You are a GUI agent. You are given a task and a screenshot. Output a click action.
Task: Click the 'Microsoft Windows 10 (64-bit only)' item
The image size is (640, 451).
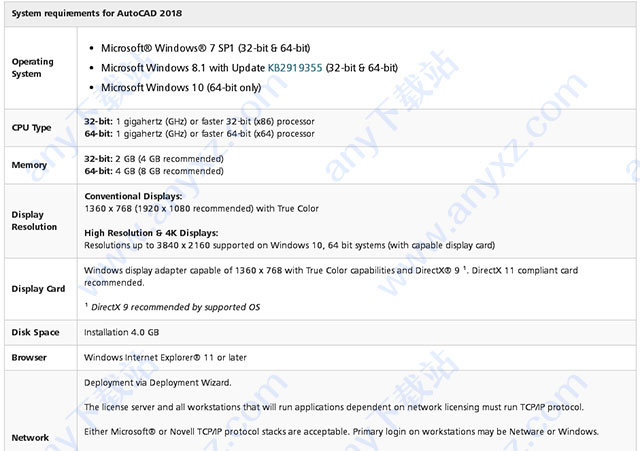181,87
